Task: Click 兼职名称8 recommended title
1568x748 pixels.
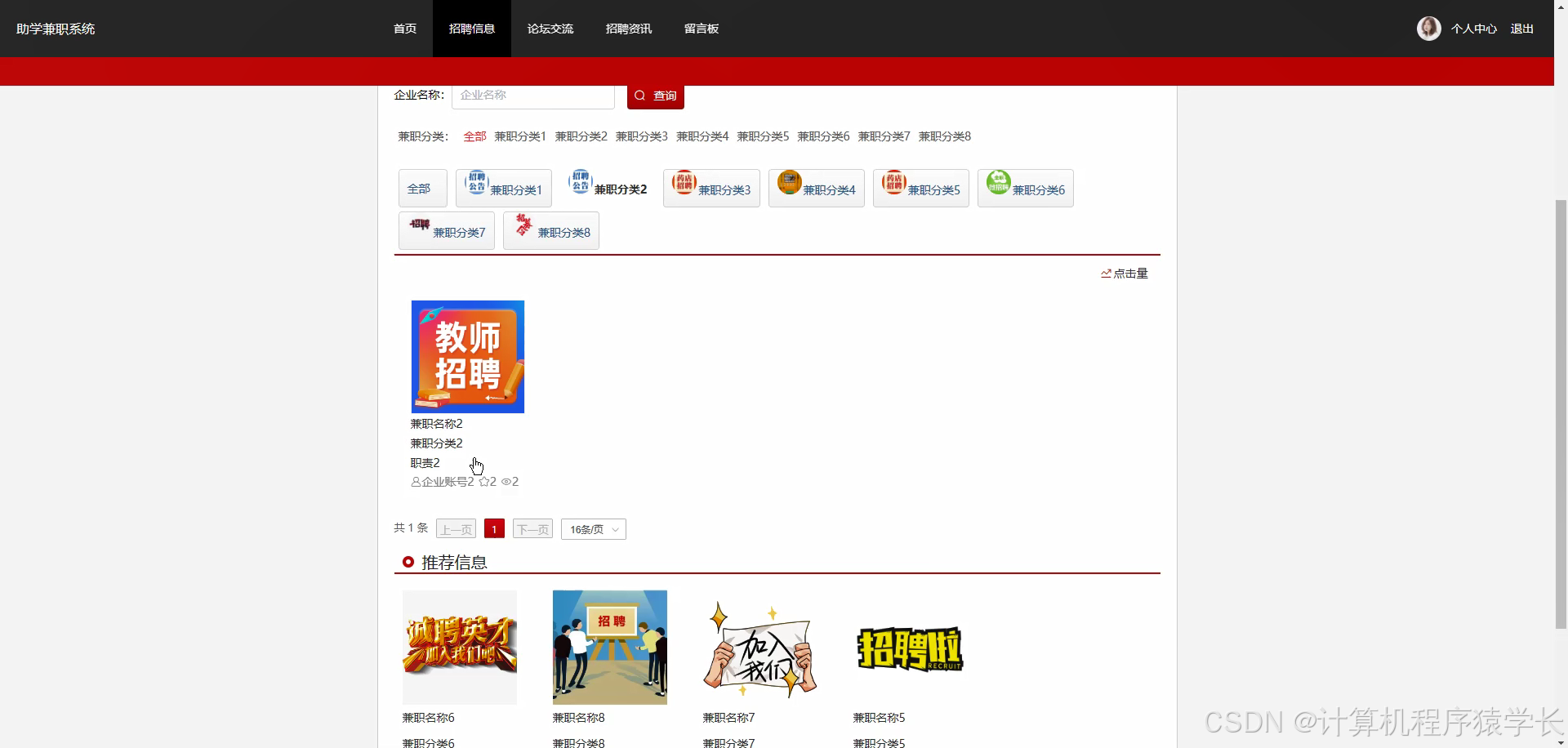Action: 578,718
